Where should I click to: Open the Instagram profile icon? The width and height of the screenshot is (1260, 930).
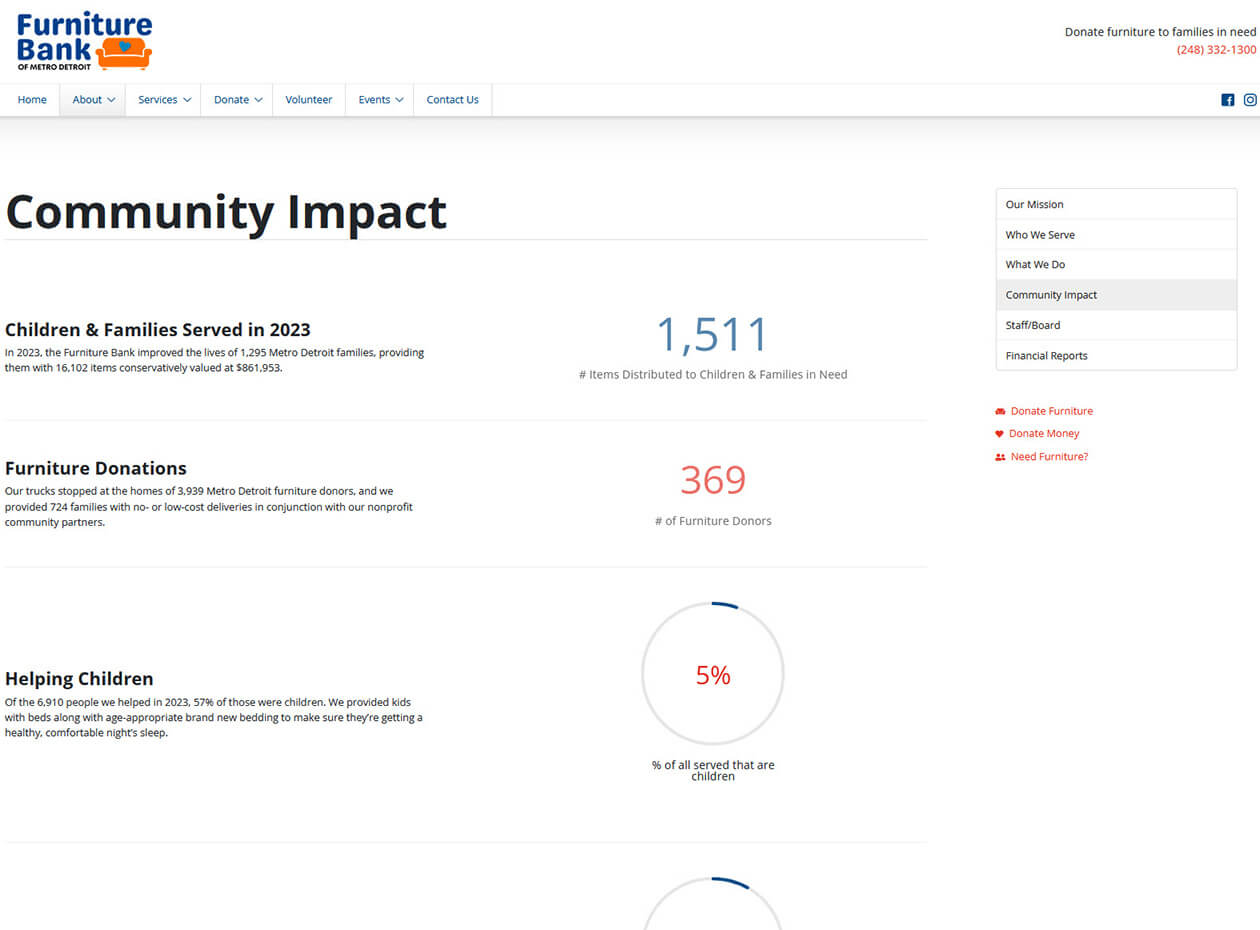tap(1250, 100)
